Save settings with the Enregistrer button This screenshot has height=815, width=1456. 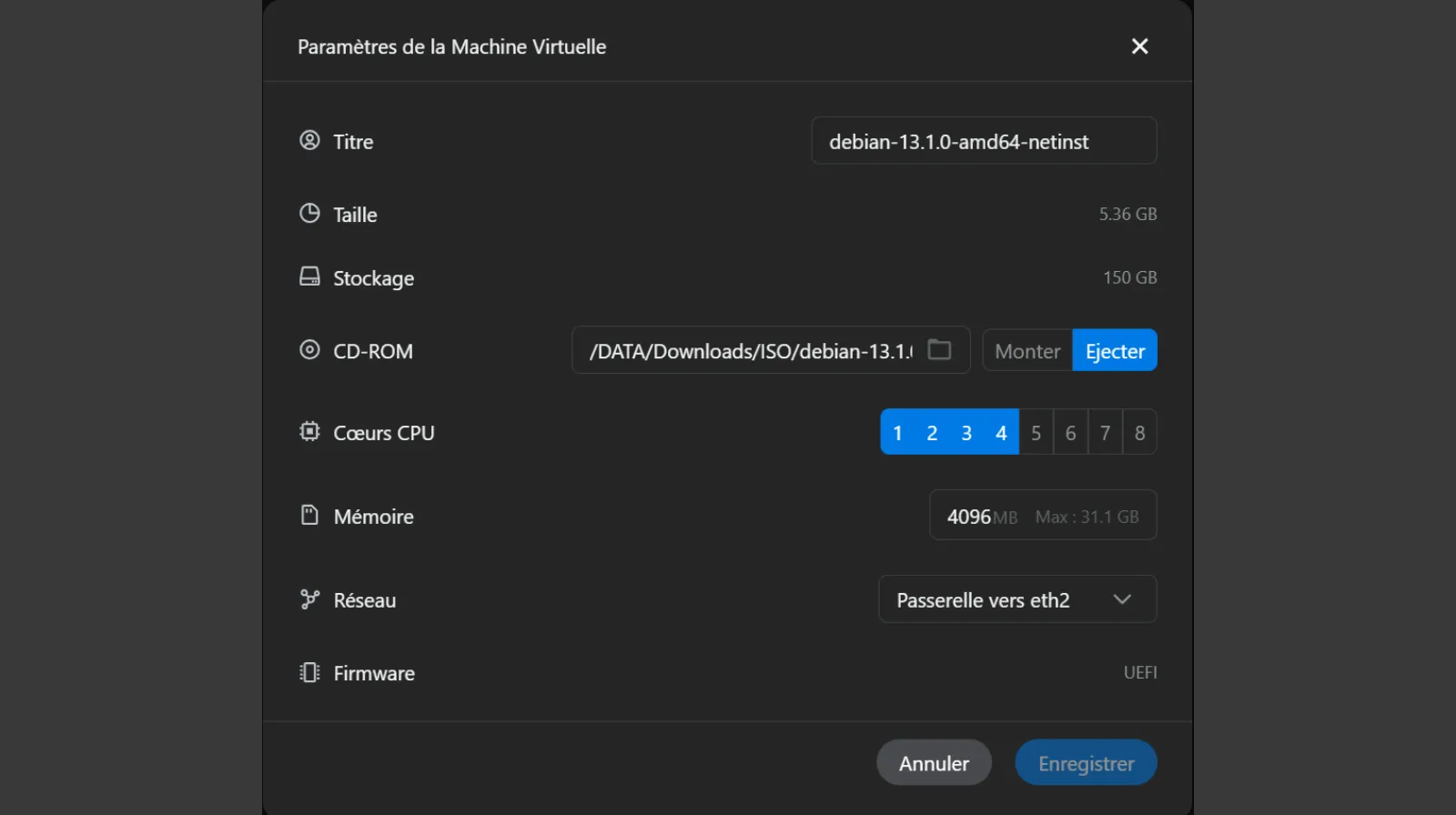tap(1086, 763)
